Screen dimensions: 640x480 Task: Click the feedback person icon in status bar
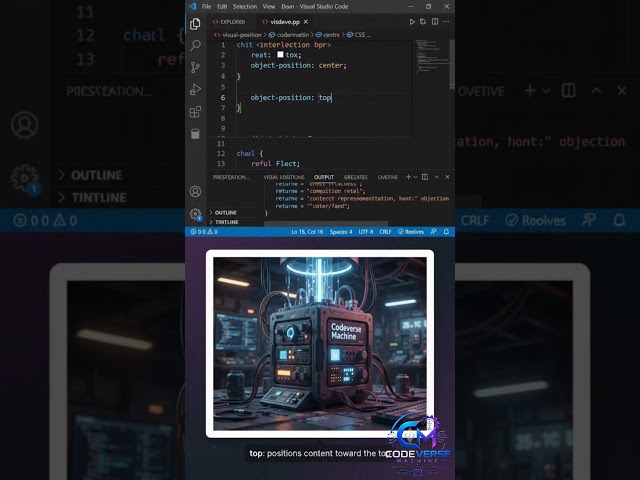click(433, 231)
